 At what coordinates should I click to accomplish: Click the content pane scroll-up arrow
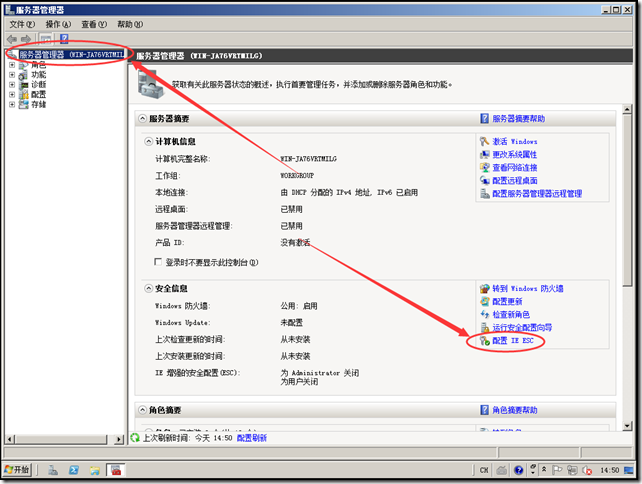(627, 109)
